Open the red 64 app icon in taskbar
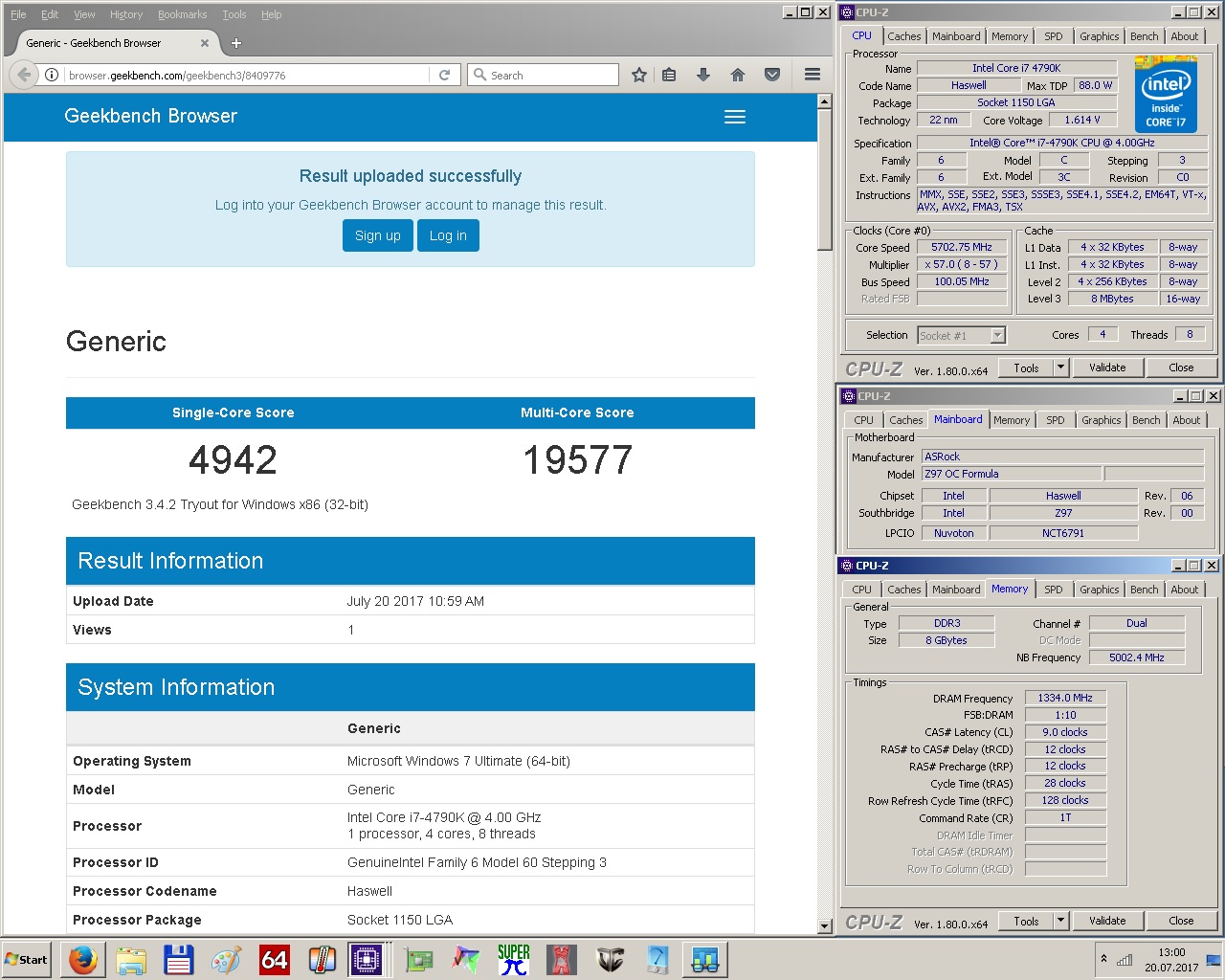Image resolution: width=1225 pixels, height=980 pixels. click(275, 959)
